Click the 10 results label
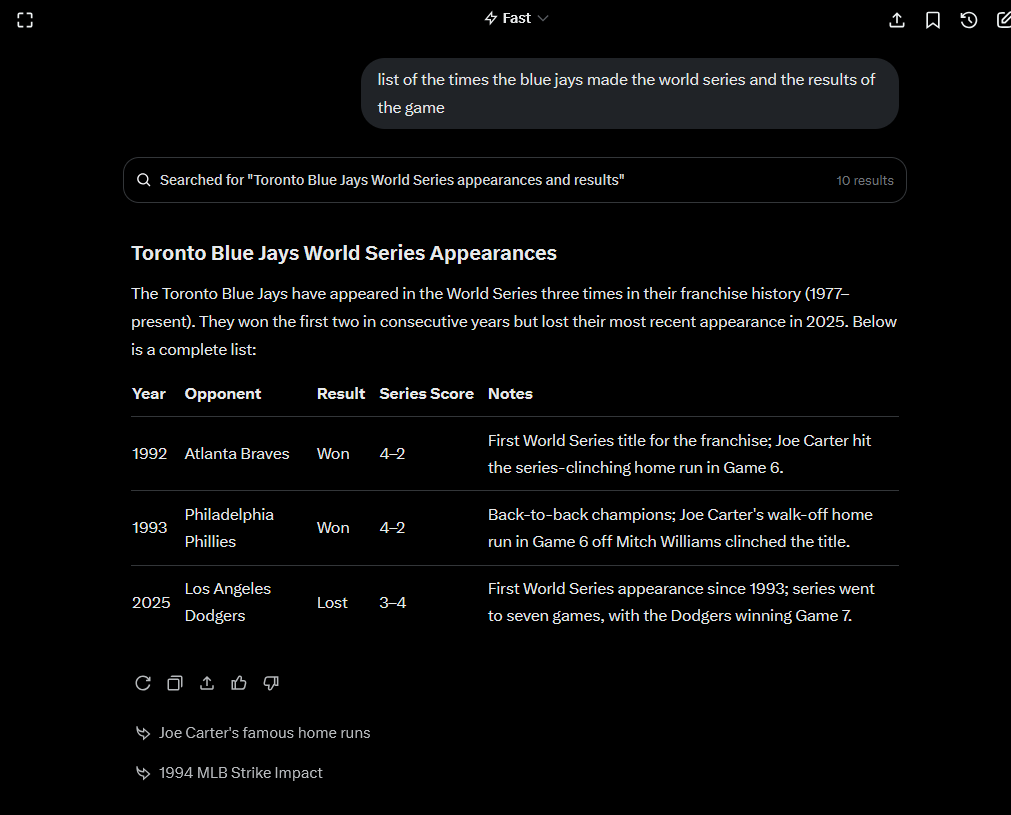 (x=865, y=181)
